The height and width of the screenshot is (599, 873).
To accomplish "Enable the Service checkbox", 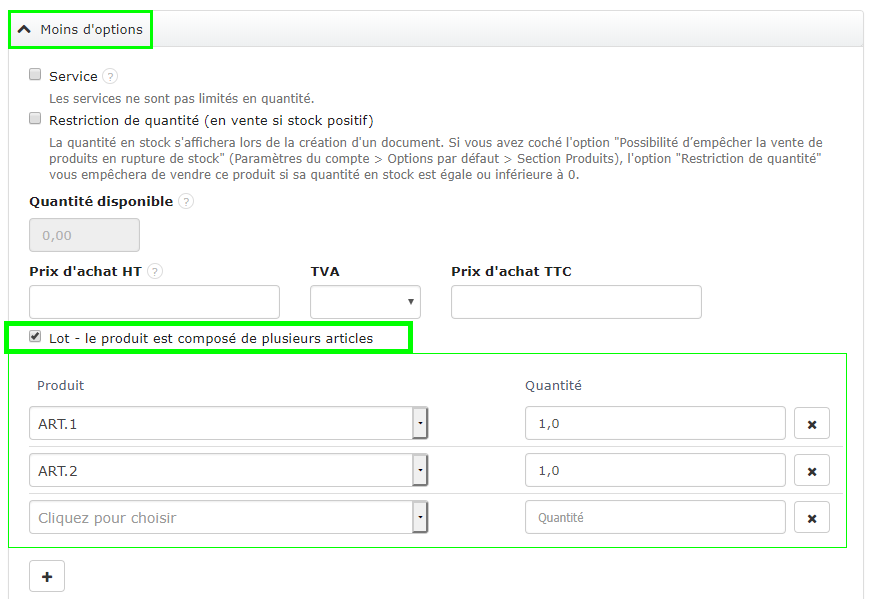I will [35, 74].
